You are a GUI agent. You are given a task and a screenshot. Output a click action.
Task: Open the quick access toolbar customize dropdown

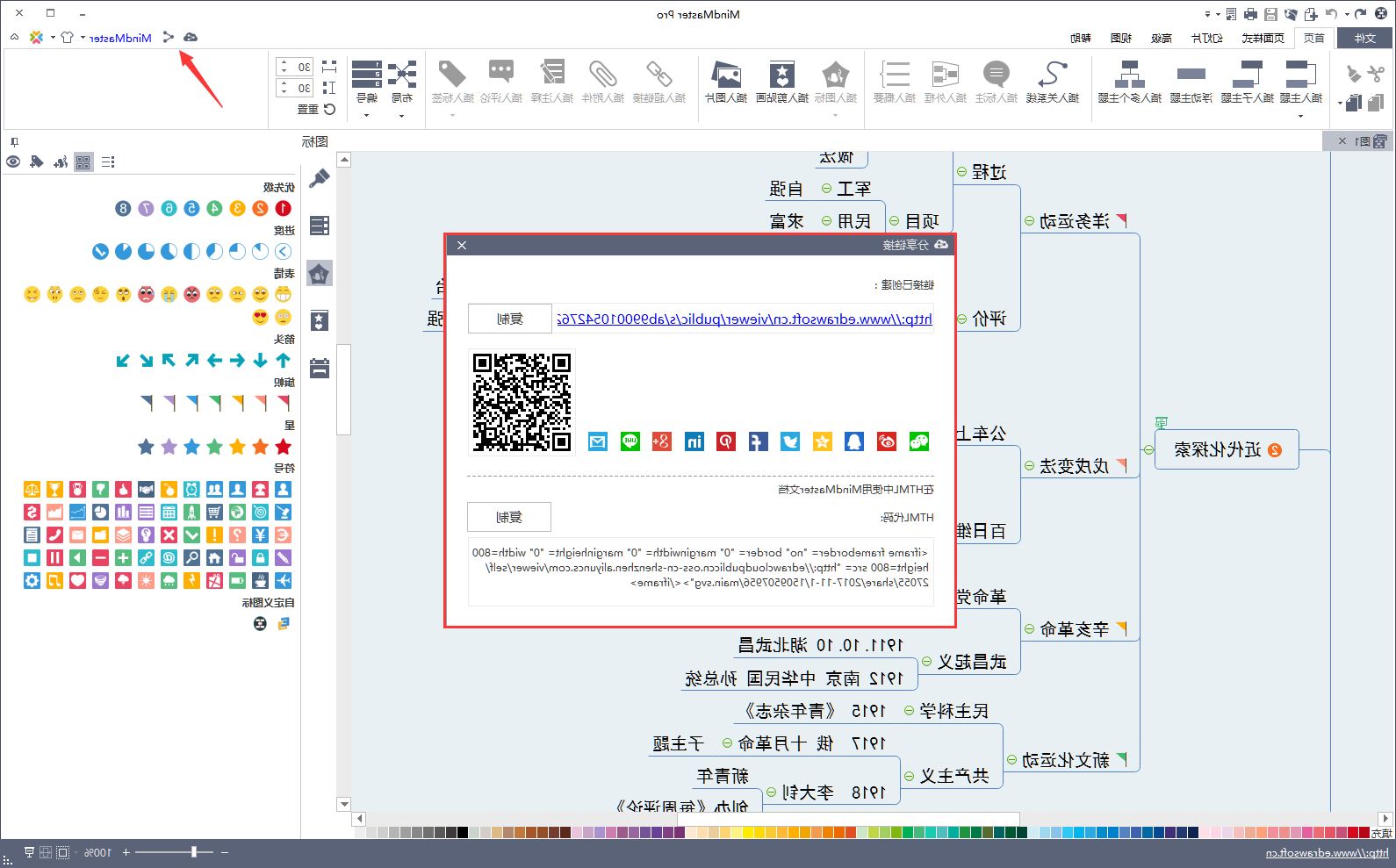point(1207,15)
